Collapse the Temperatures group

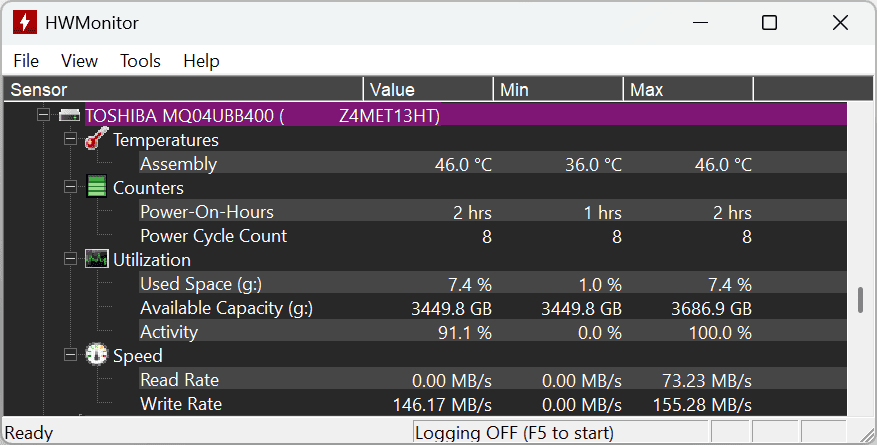[x=70, y=139]
